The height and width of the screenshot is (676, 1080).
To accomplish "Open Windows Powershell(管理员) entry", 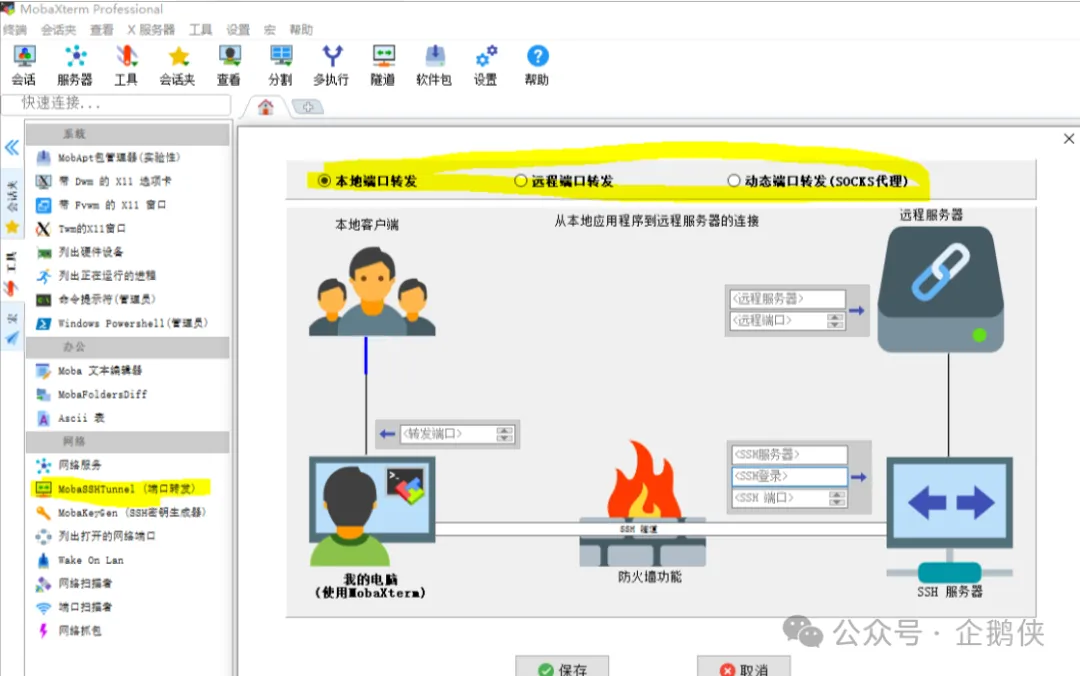I will pyautogui.click(x=121, y=323).
